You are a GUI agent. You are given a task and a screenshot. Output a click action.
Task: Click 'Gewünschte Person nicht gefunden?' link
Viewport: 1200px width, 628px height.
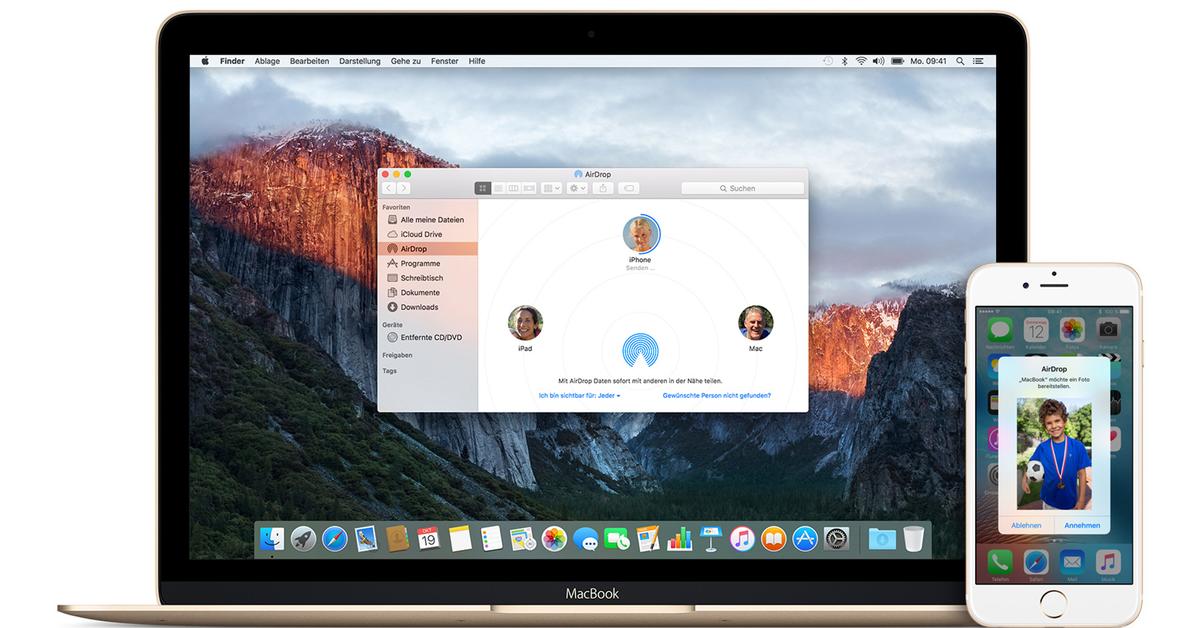click(716, 396)
